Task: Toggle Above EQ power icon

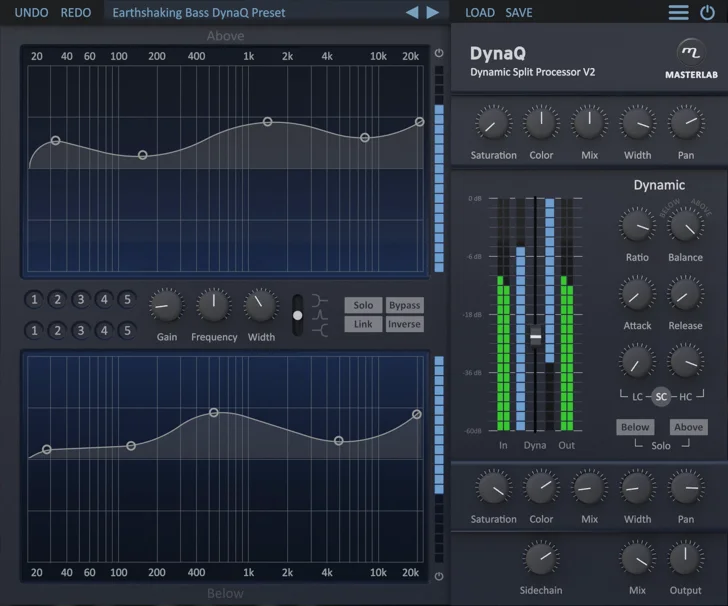Action: [439, 53]
